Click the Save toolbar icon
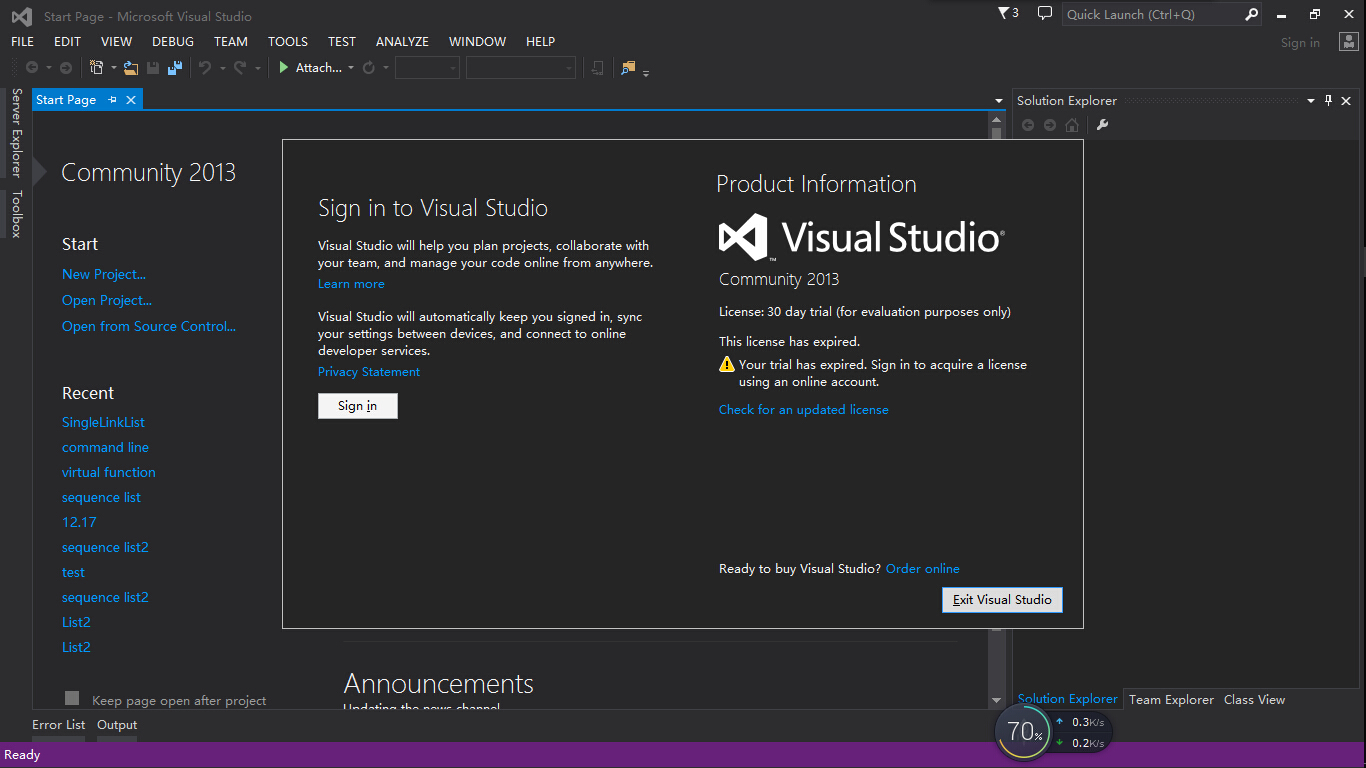The image size is (1366, 768). click(153, 68)
